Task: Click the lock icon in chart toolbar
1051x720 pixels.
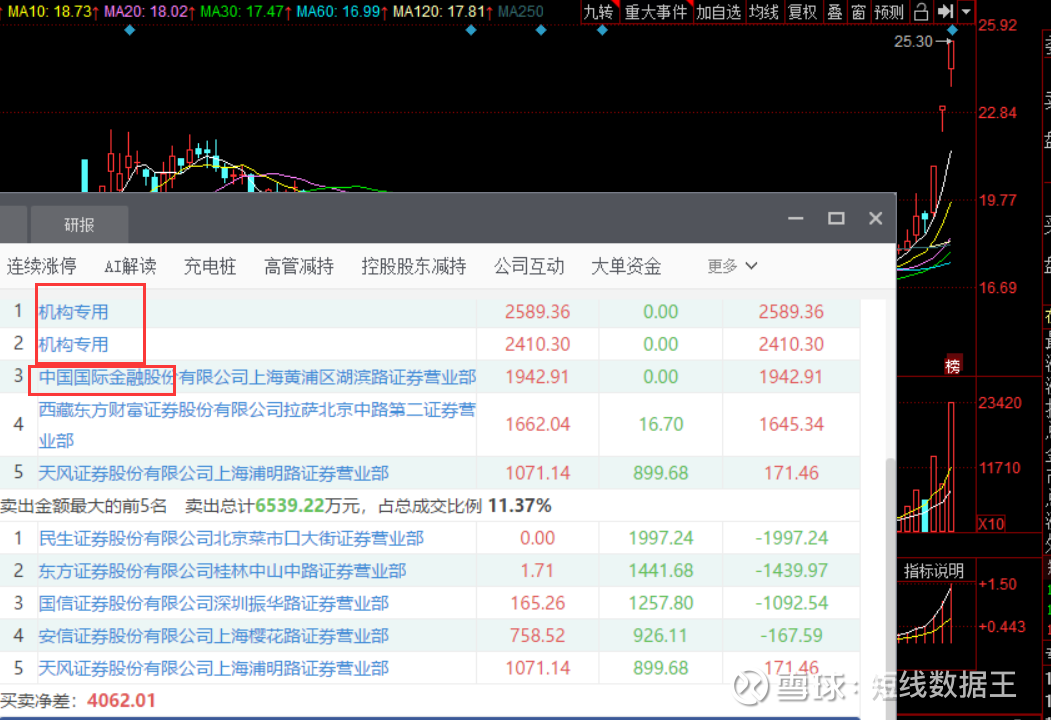Action: [921, 11]
